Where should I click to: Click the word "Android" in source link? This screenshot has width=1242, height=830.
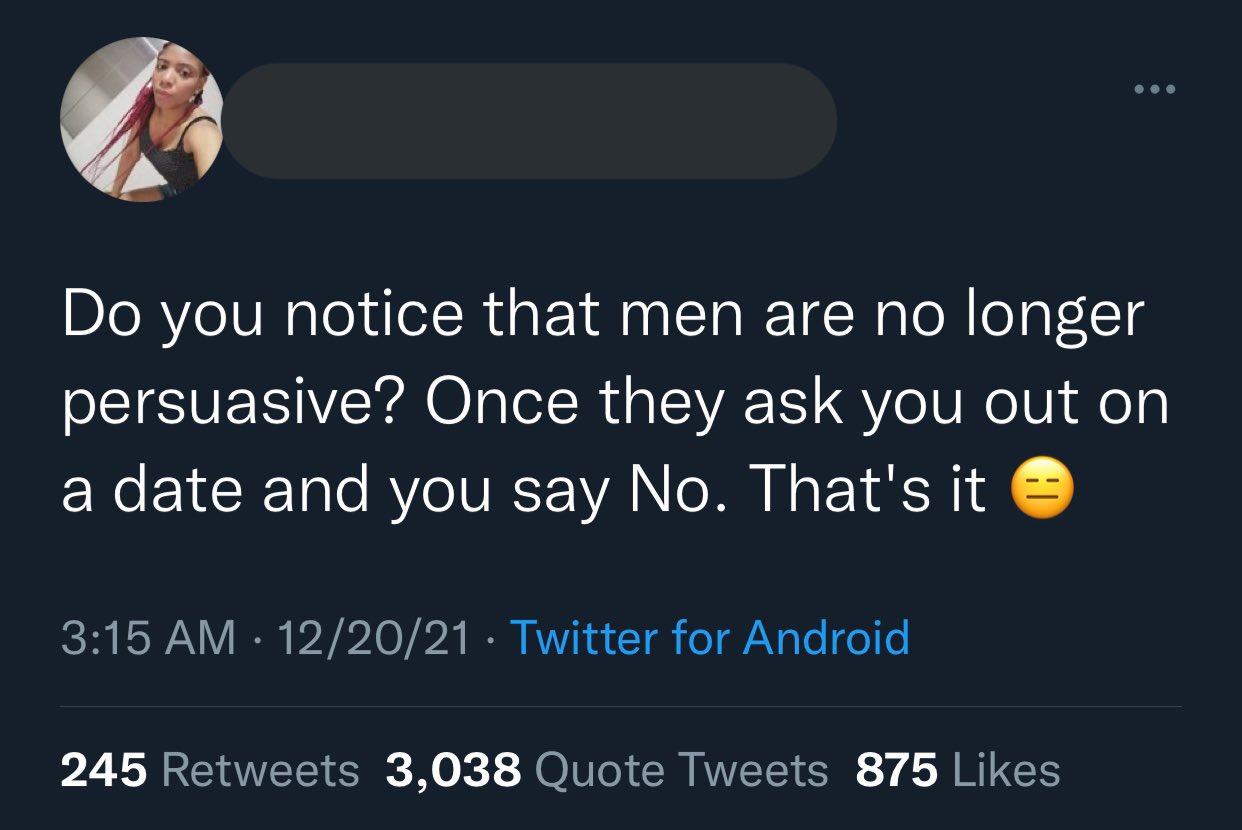(825, 637)
